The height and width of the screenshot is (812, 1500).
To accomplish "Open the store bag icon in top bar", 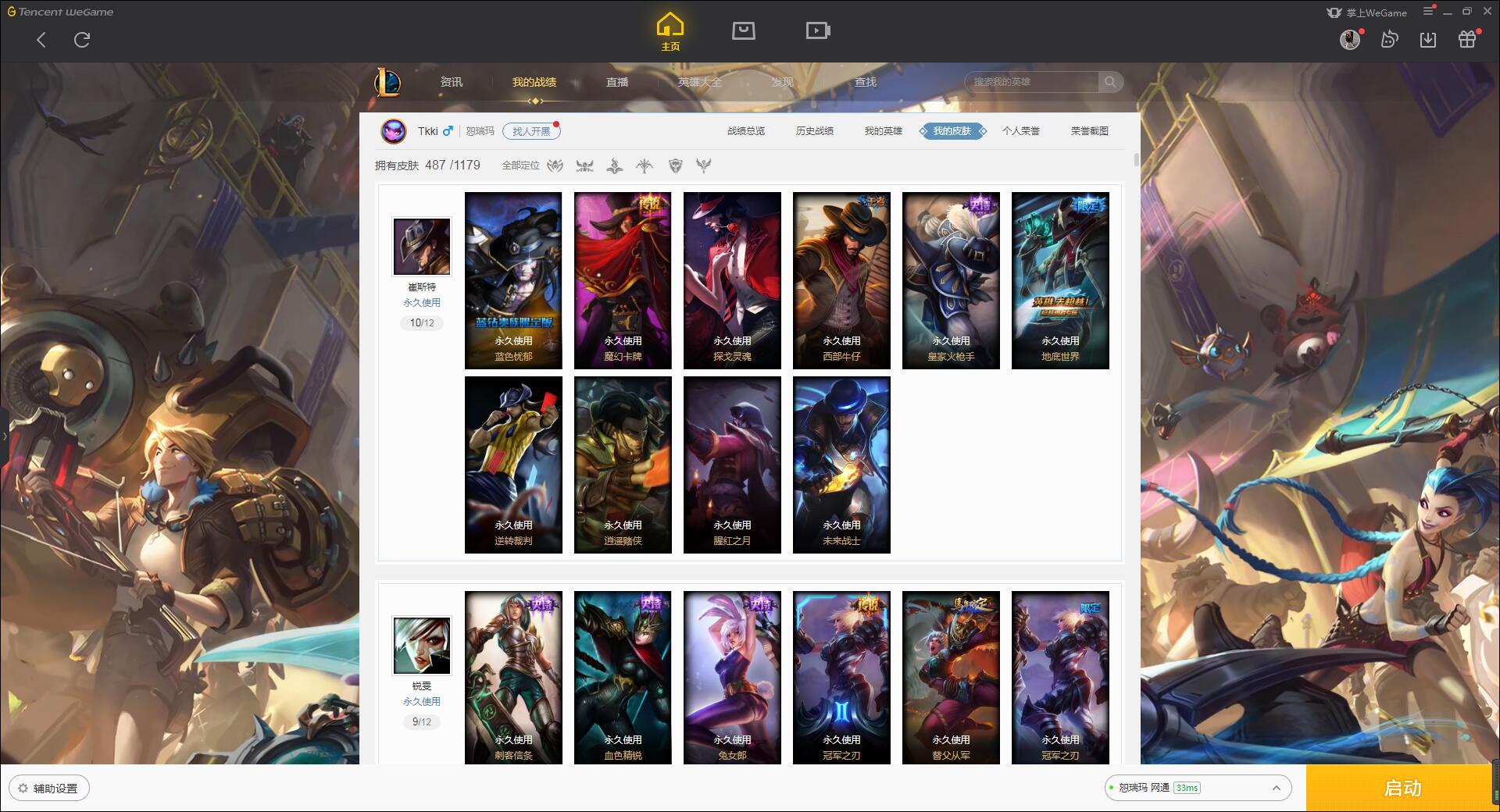I will (x=743, y=30).
